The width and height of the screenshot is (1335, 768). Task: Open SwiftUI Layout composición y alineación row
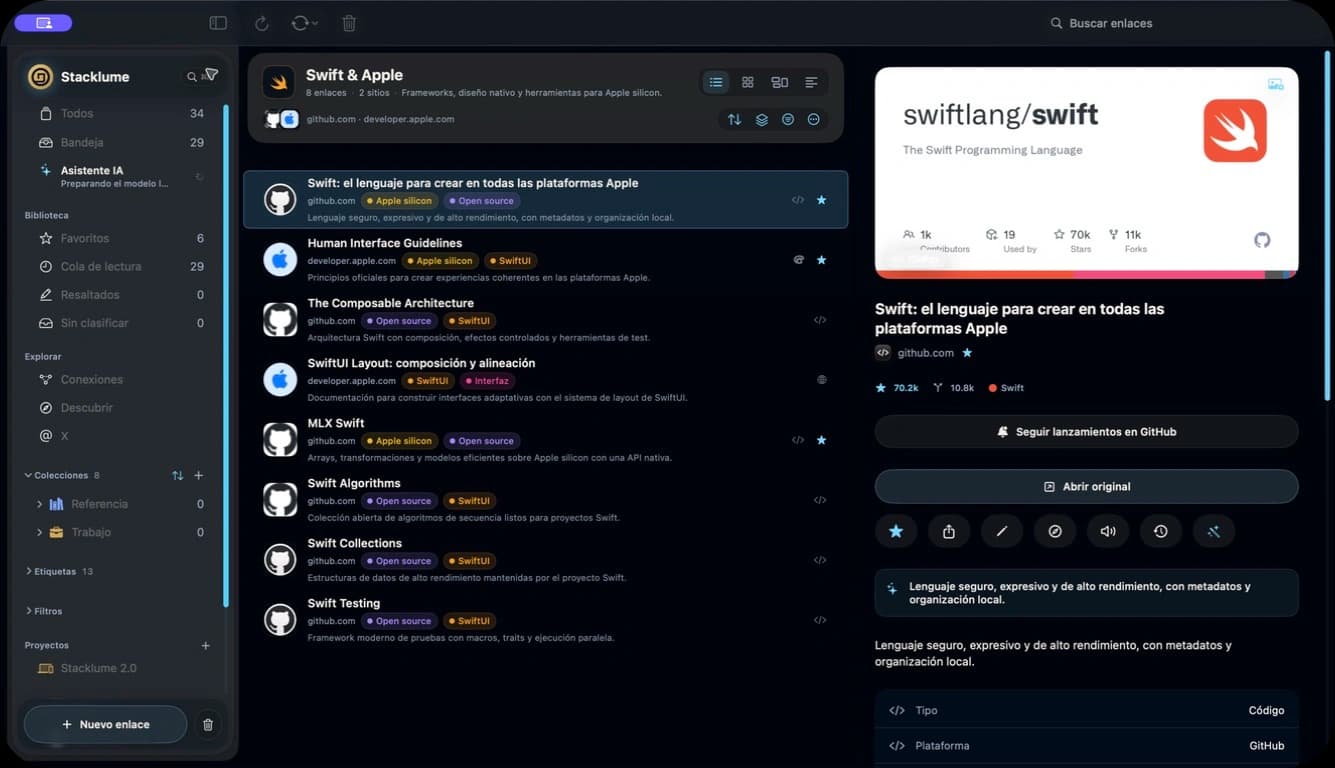click(x=546, y=380)
